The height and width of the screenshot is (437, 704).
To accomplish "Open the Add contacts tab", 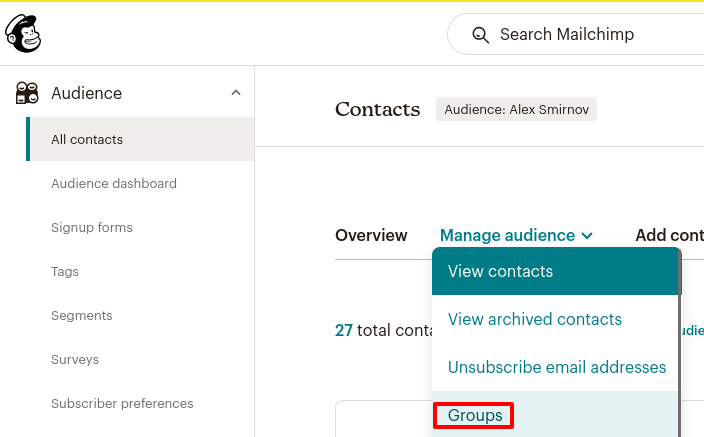I will (x=669, y=235).
